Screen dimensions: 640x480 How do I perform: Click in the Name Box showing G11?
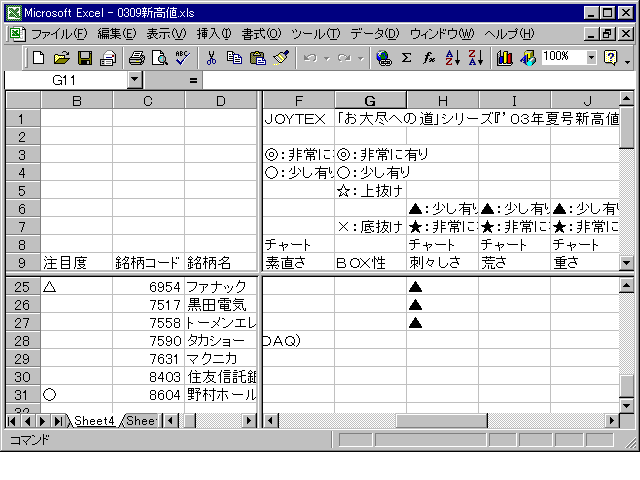65,80
